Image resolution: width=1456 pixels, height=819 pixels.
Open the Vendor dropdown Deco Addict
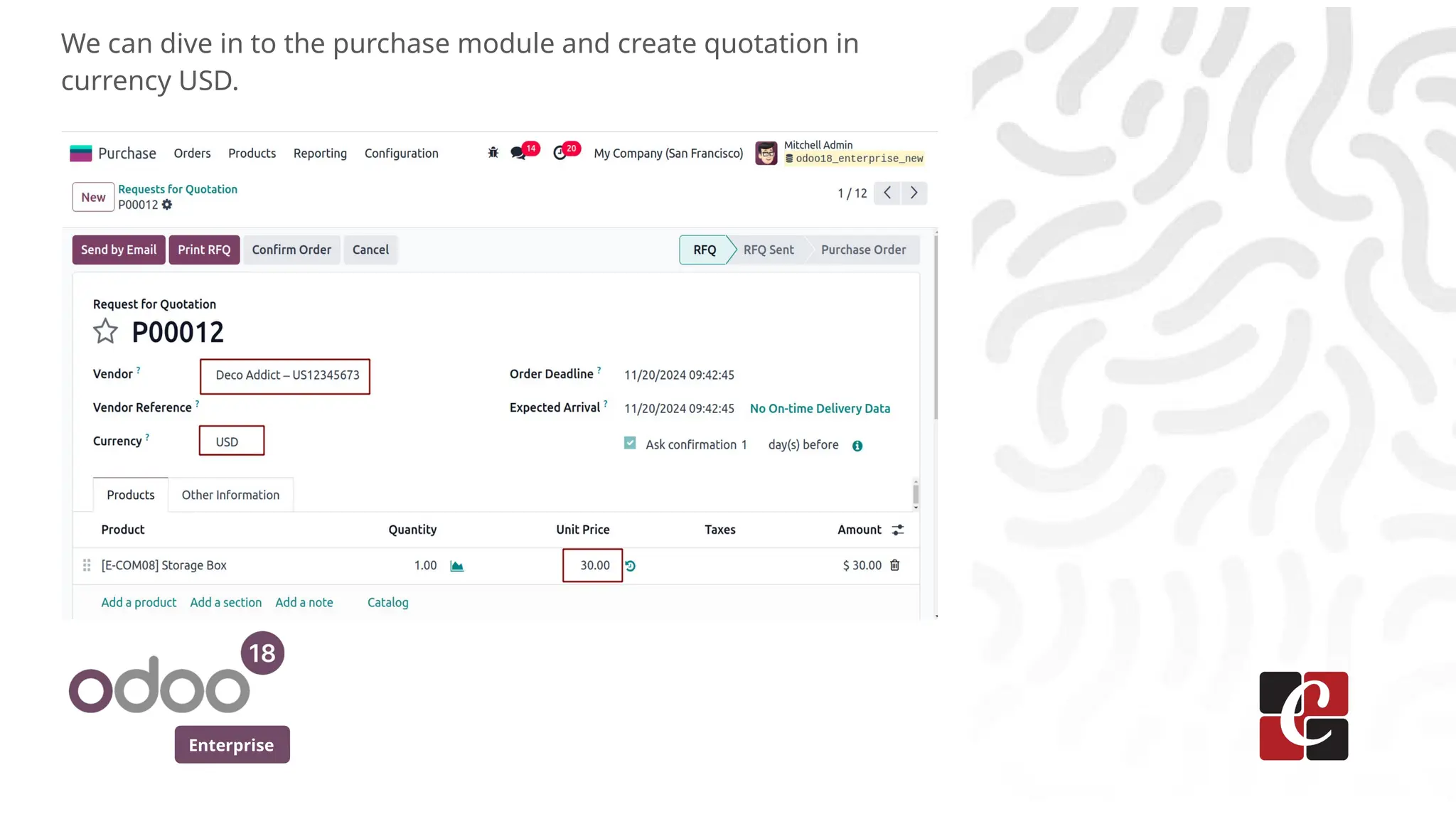coord(285,376)
